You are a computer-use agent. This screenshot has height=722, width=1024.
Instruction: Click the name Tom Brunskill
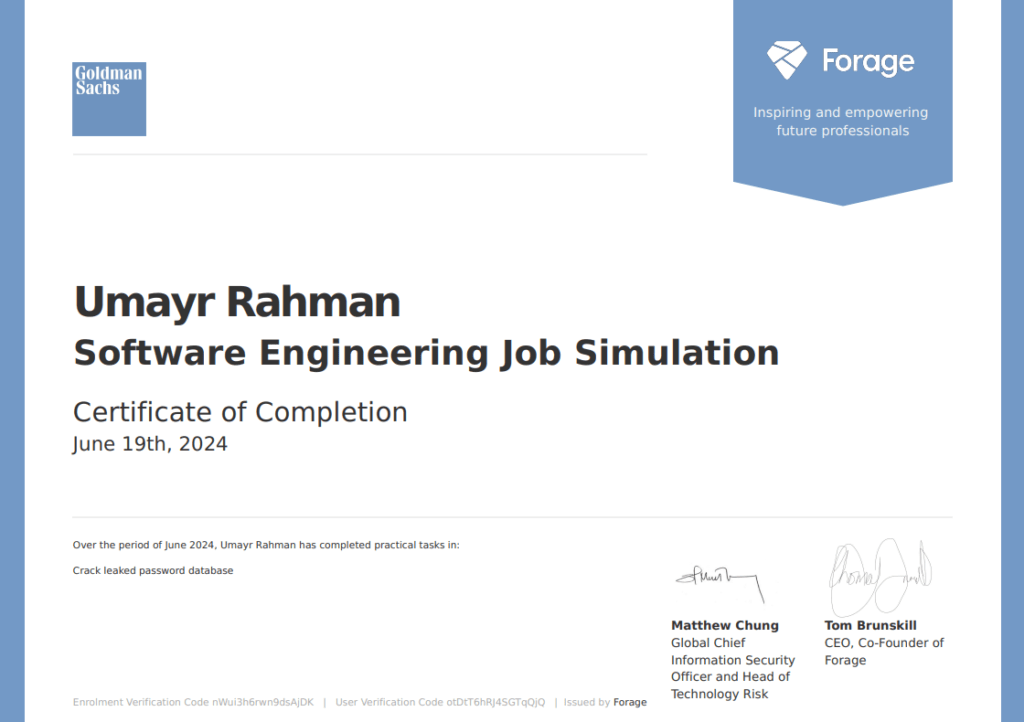(x=870, y=625)
